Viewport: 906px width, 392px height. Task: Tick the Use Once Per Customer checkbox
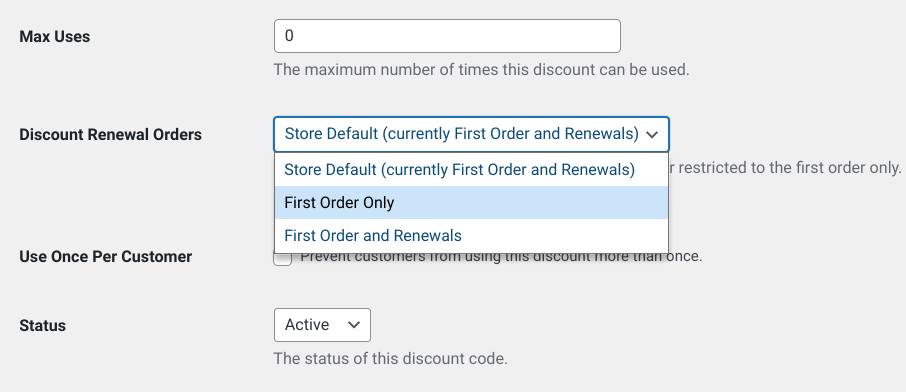point(283,258)
